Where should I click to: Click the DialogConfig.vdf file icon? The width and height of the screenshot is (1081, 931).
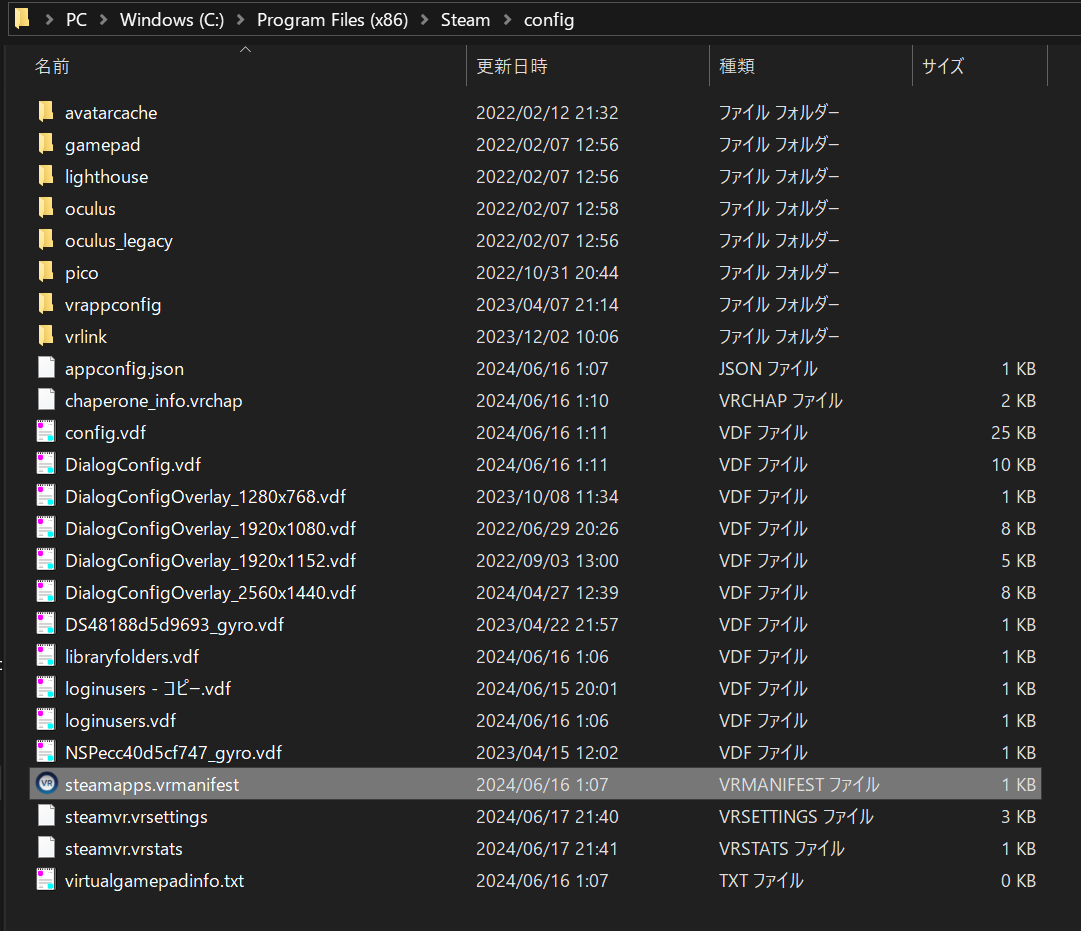pos(46,464)
